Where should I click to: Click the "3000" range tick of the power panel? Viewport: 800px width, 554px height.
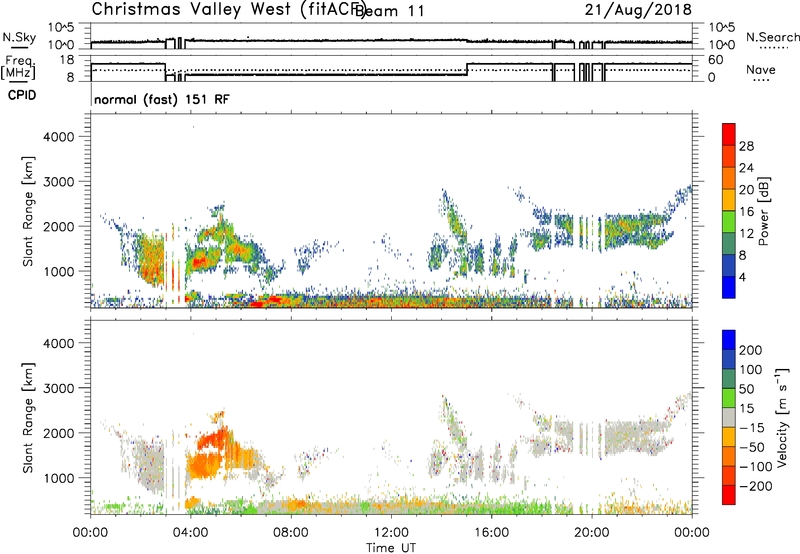pos(59,182)
